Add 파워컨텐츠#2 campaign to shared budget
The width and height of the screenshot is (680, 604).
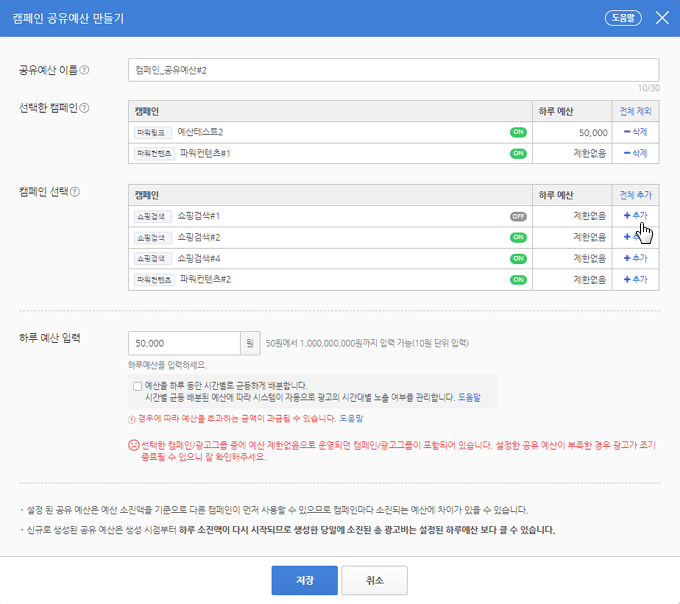[x=634, y=279]
